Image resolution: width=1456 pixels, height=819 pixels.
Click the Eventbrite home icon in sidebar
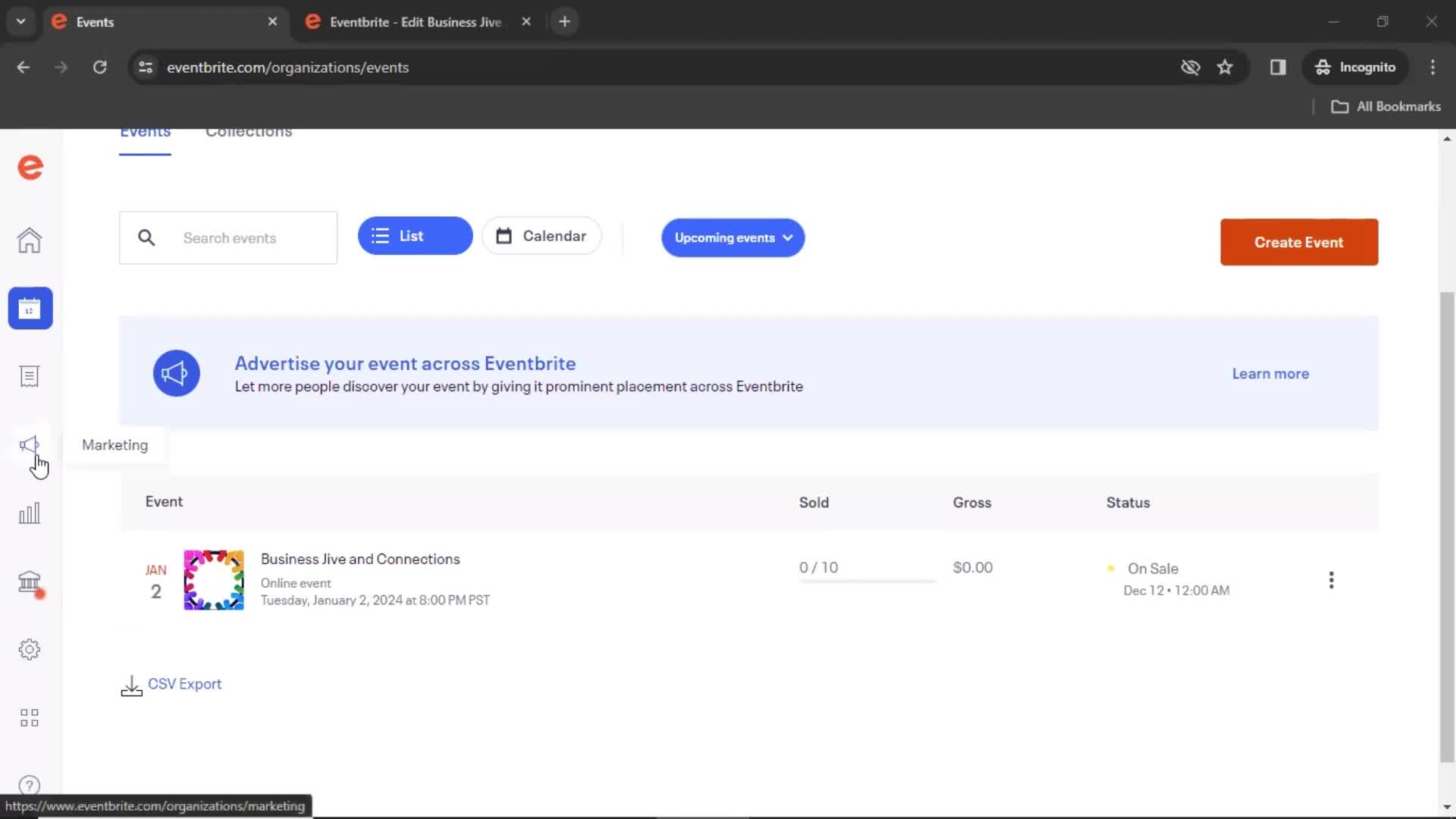30,240
